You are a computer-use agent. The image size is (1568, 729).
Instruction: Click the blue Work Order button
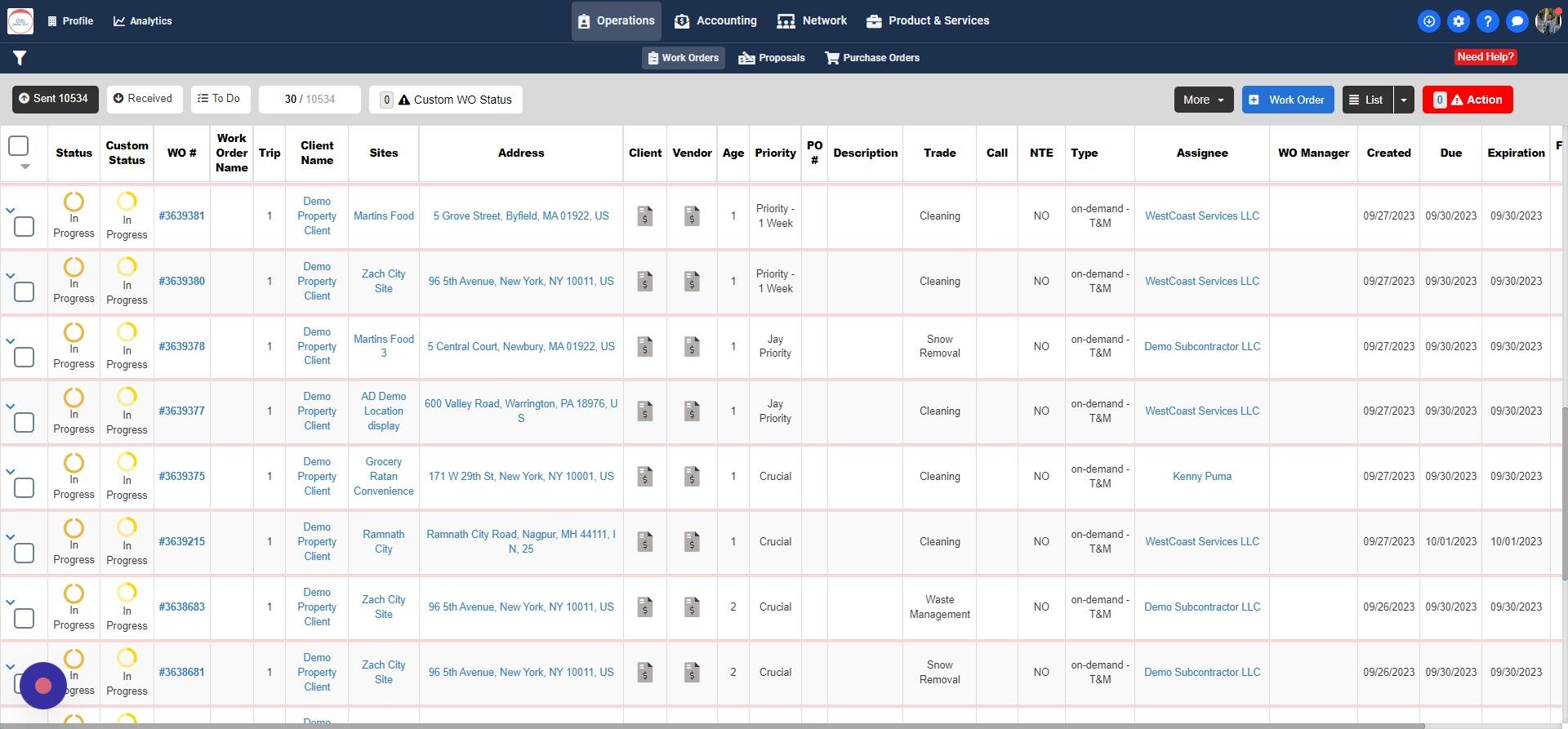(1288, 100)
